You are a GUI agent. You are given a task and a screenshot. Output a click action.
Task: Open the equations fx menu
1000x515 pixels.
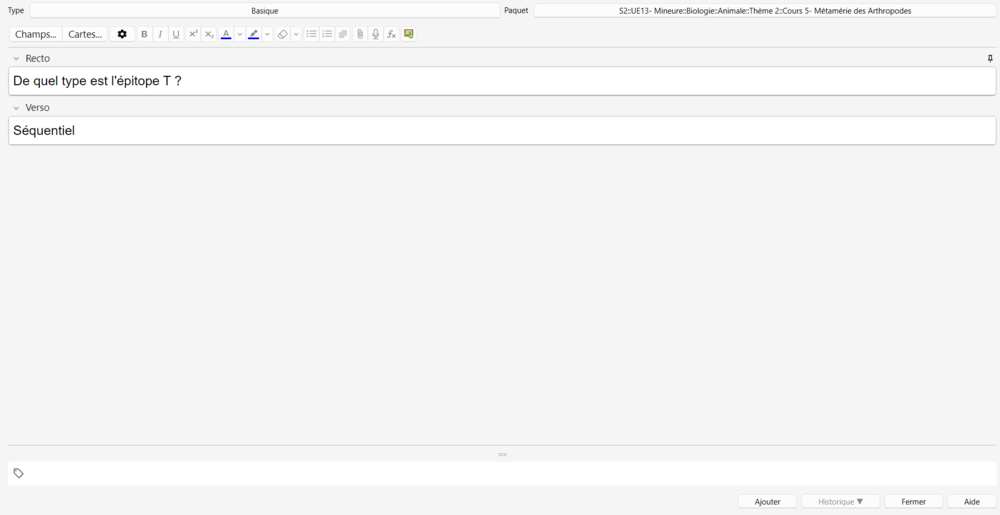click(392, 34)
